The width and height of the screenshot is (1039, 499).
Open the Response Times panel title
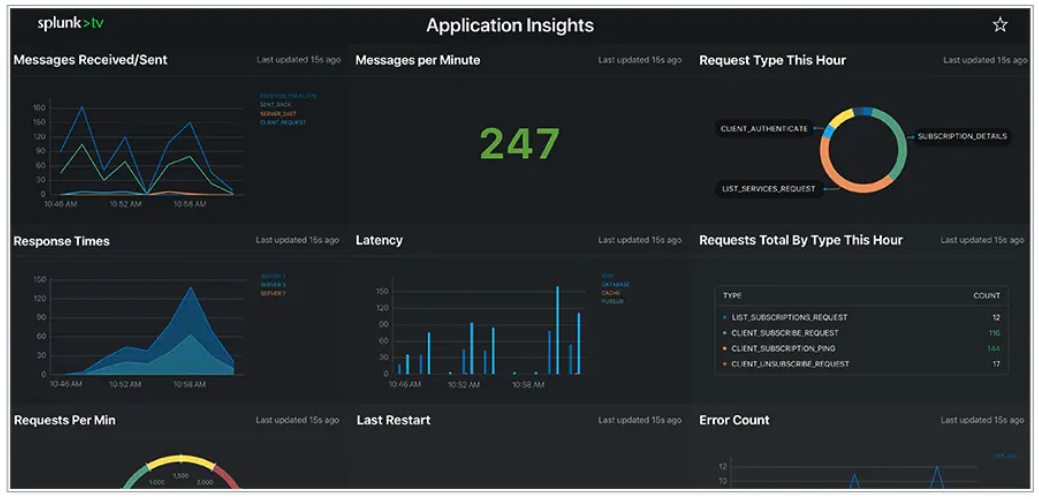(x=62, y=241)
